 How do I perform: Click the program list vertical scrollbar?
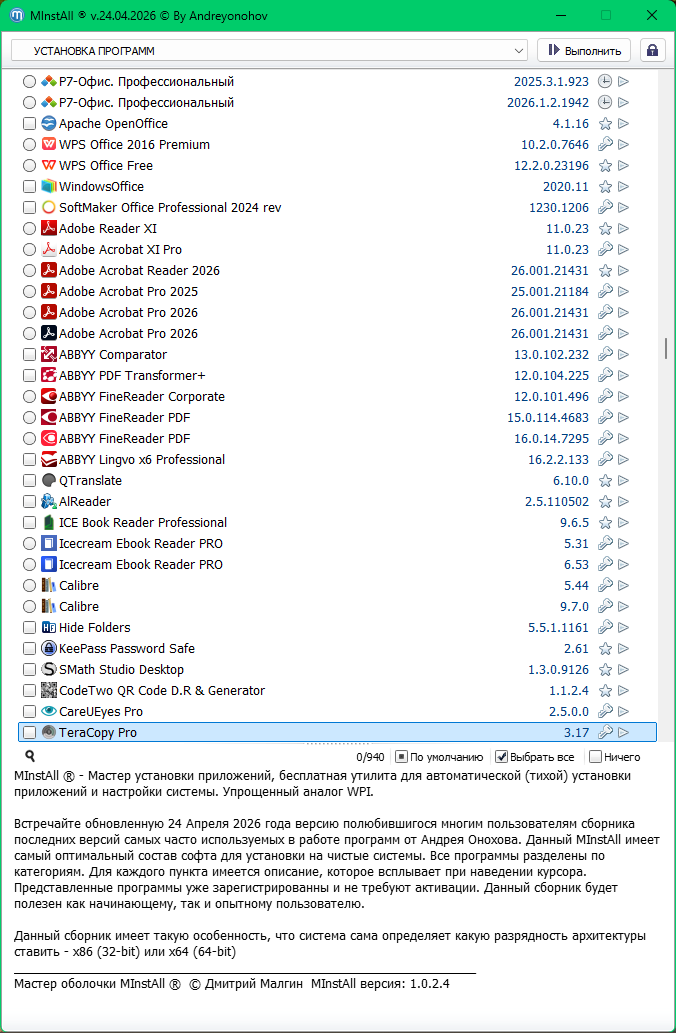pyautogui.click(x=665, y=347)
